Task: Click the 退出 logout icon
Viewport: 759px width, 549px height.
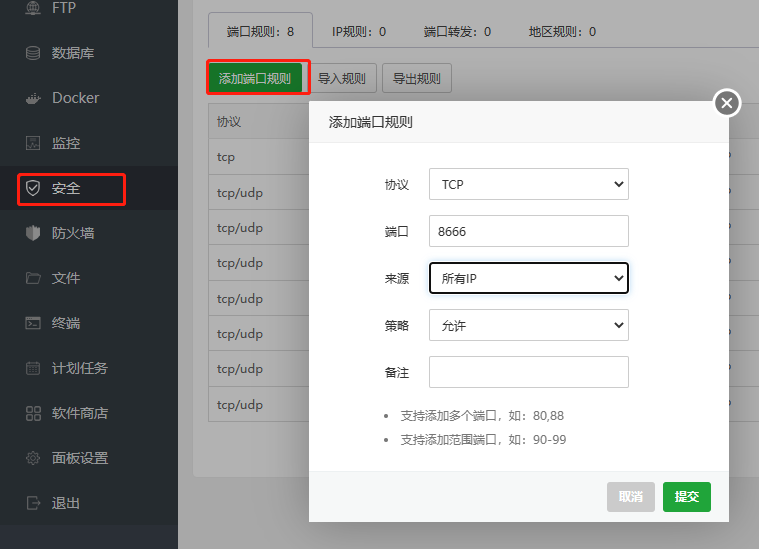Action: 33,503
